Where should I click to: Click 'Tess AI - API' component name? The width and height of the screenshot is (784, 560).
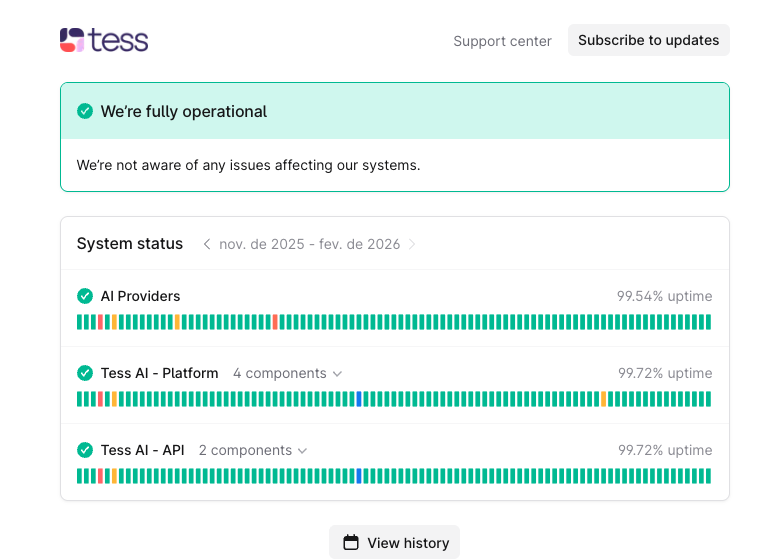coord(142,450)
